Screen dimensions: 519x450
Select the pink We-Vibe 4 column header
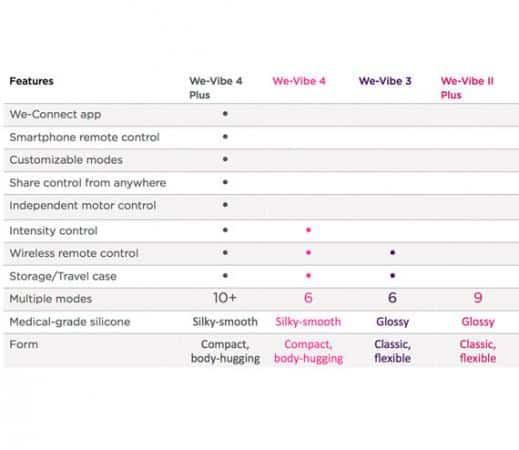[x=299, y=81]
